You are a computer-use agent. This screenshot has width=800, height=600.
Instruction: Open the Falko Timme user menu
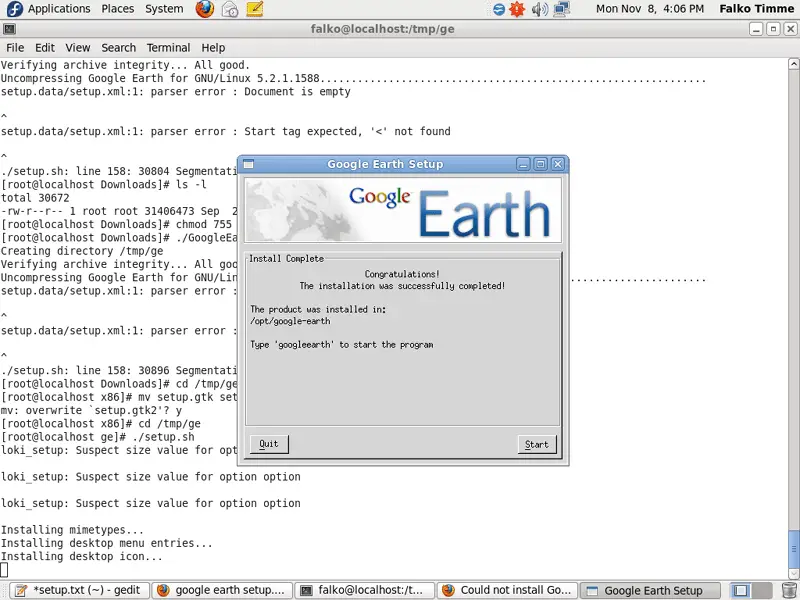[x=757, y=9]
